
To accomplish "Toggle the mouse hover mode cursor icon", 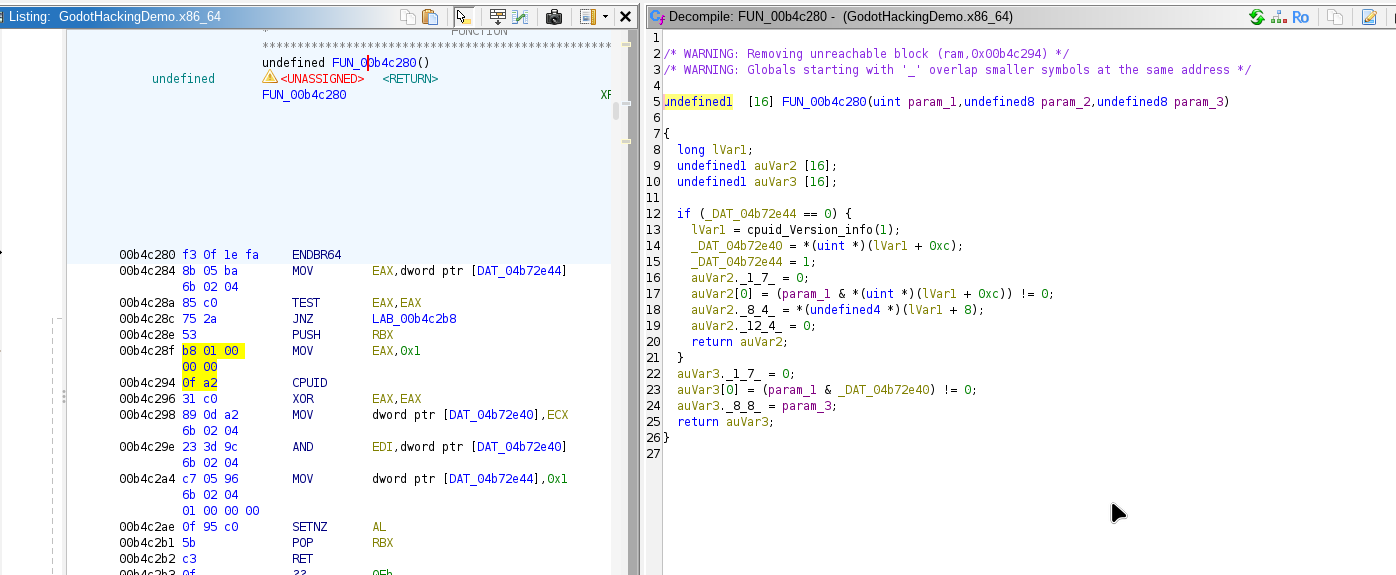I will tap(464, 17).
